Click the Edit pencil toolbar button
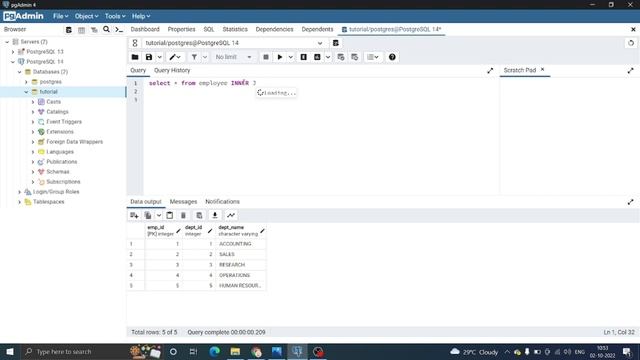 click(x=175, y=57)
